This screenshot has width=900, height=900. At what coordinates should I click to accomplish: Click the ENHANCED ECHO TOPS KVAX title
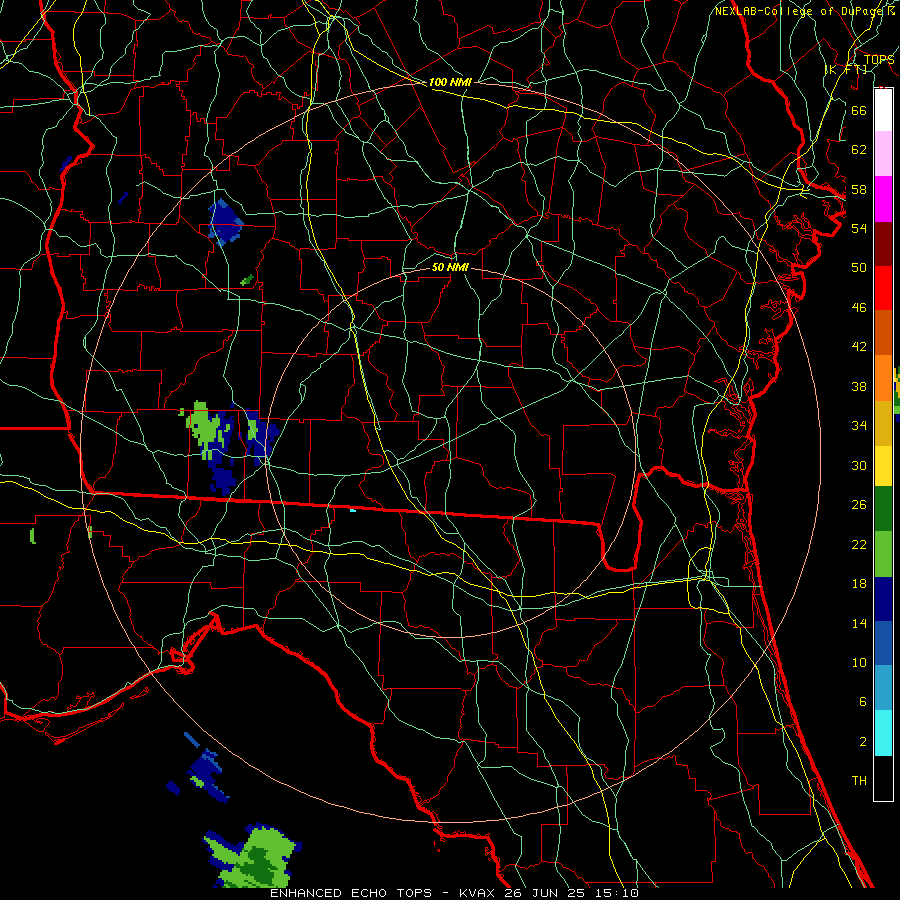pos(454,893)
